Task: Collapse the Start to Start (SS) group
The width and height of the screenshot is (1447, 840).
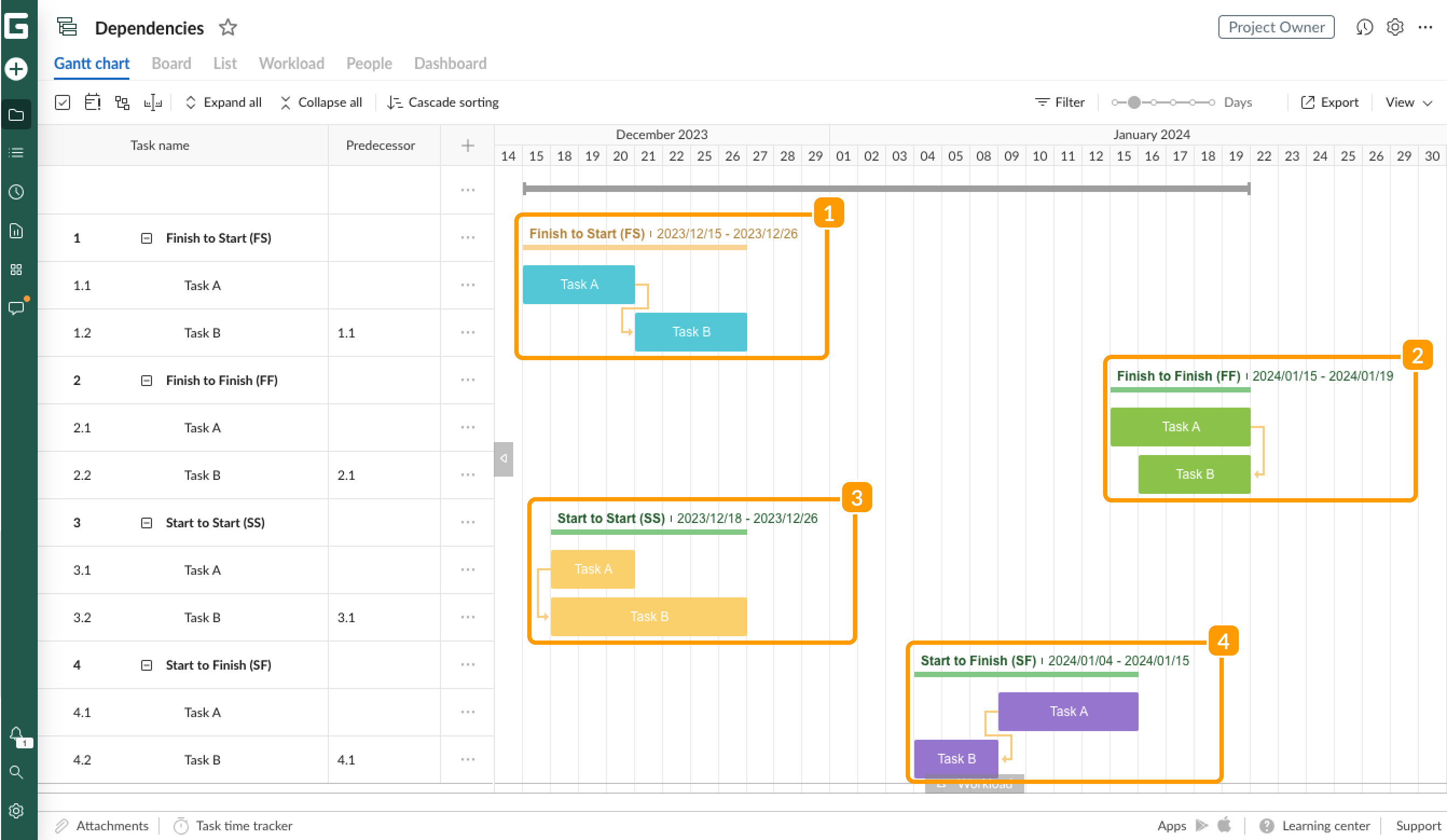Action: point(147,522)
